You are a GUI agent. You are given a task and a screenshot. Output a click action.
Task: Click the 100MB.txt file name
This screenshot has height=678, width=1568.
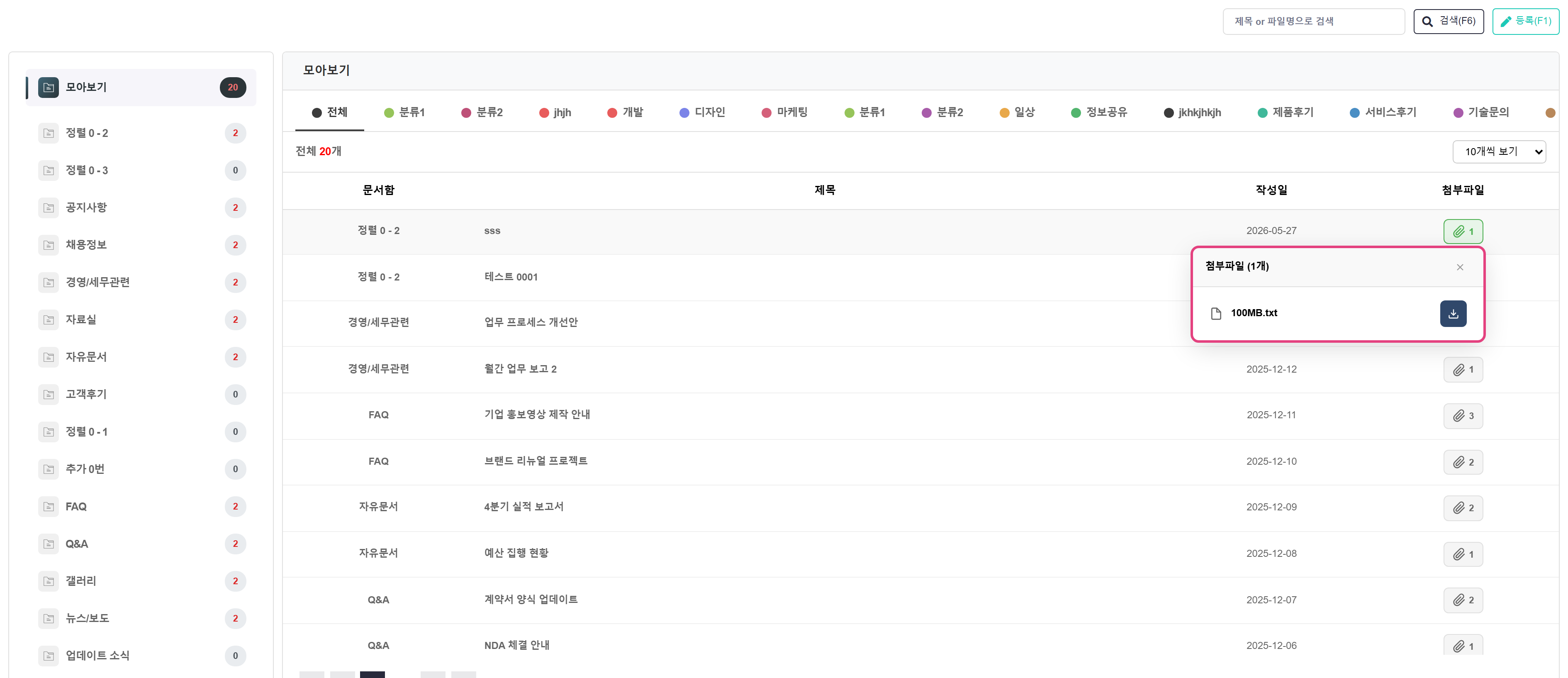click(x=1253, y=313)
